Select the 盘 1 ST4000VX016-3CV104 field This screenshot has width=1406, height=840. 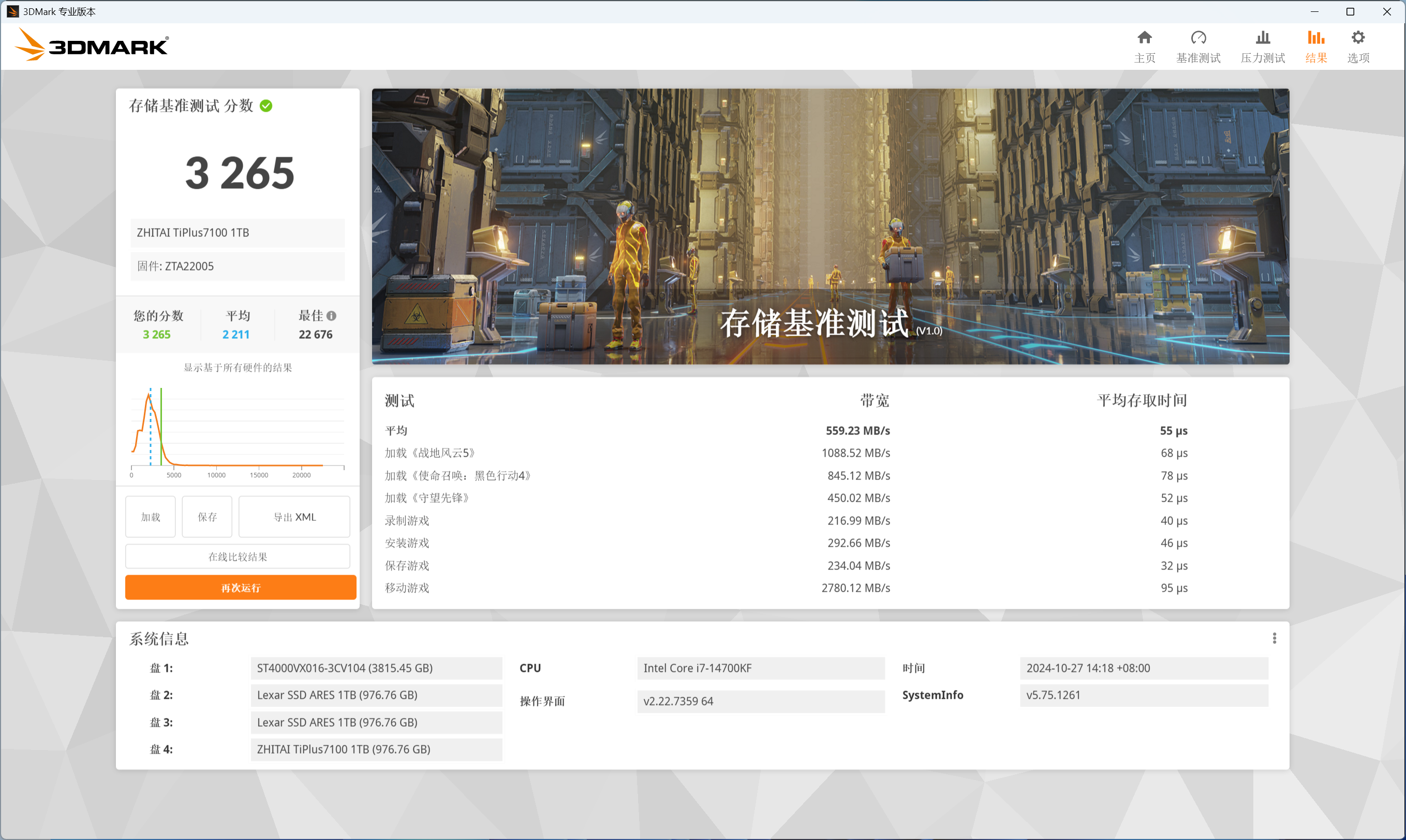point(376,668)
